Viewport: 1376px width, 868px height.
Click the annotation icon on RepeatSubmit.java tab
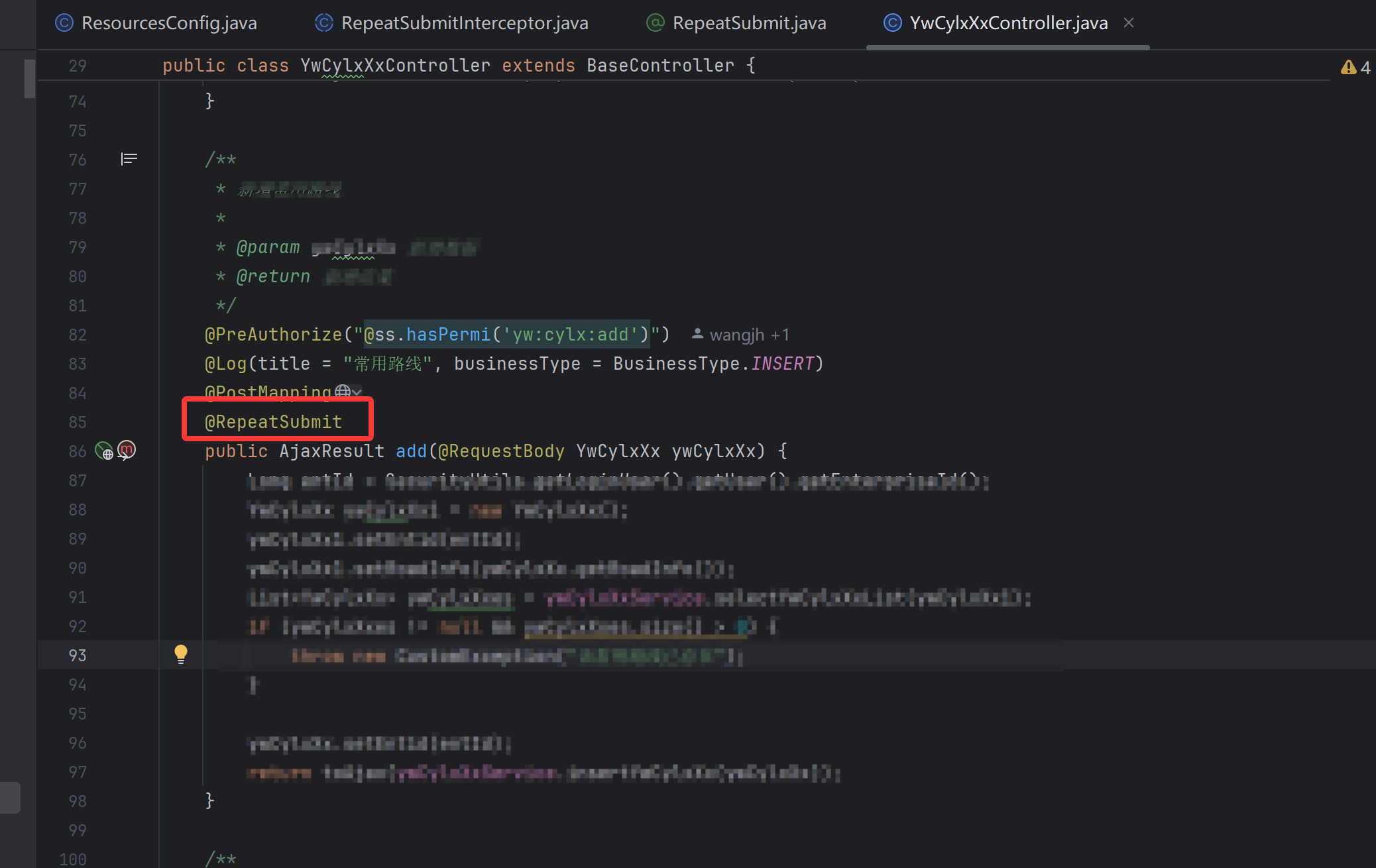655,23
